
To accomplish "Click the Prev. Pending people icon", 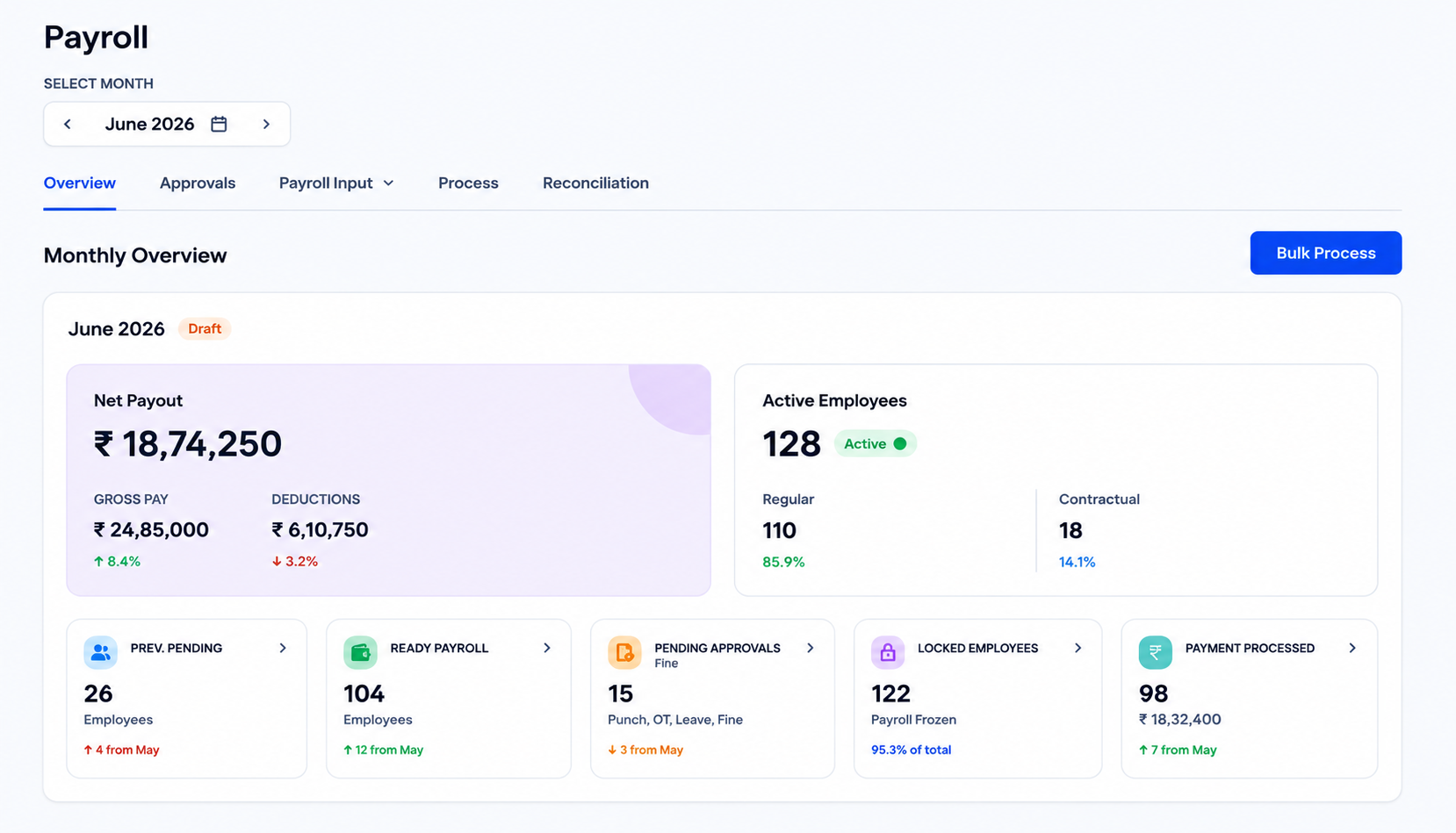I will click(100, 652).
